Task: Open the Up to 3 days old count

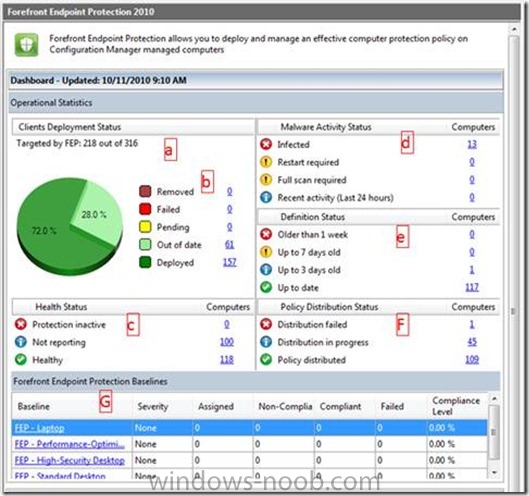Action: click(472, 270)
